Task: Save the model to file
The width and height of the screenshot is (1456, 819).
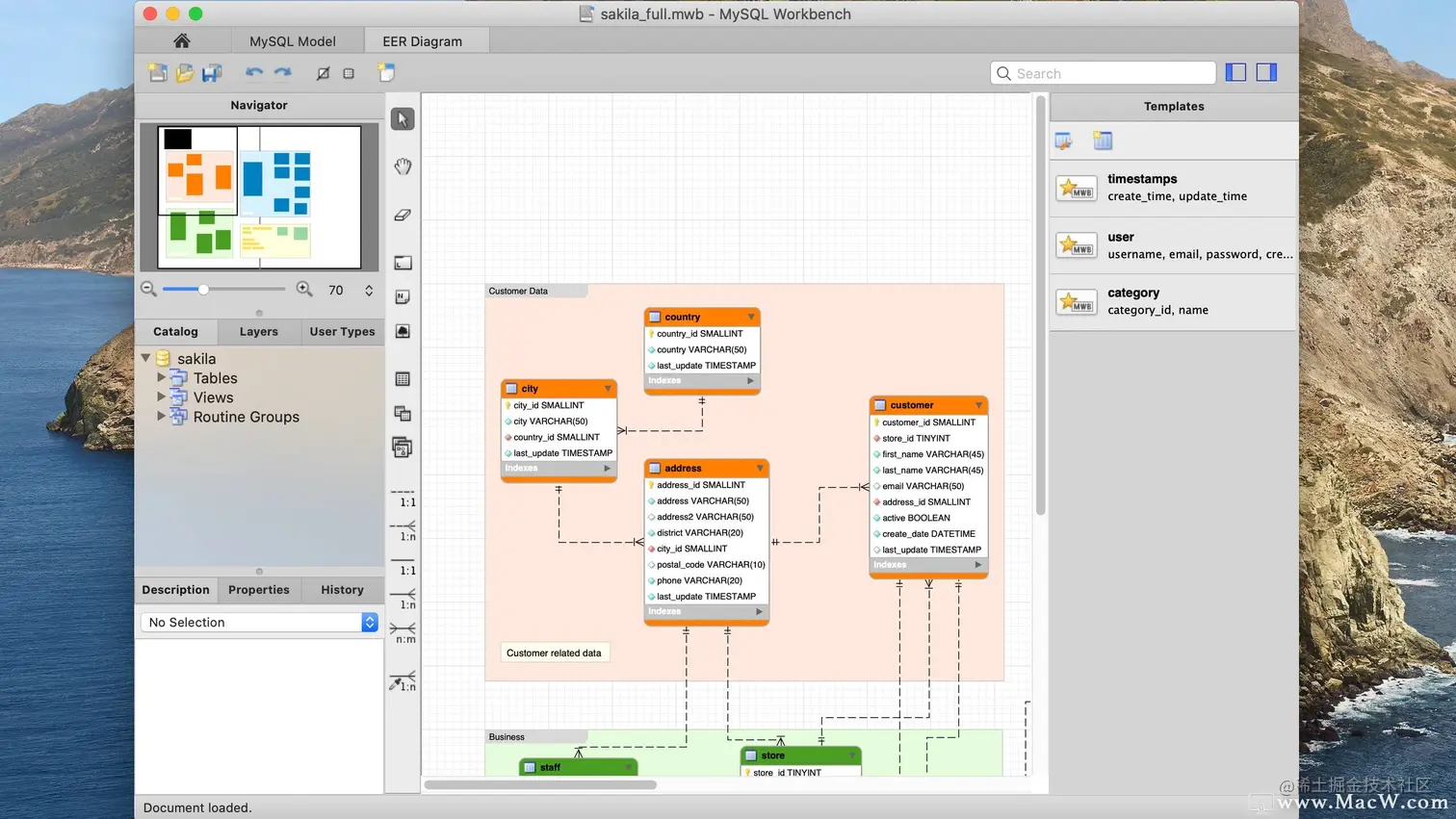Action: coord(212,73)
